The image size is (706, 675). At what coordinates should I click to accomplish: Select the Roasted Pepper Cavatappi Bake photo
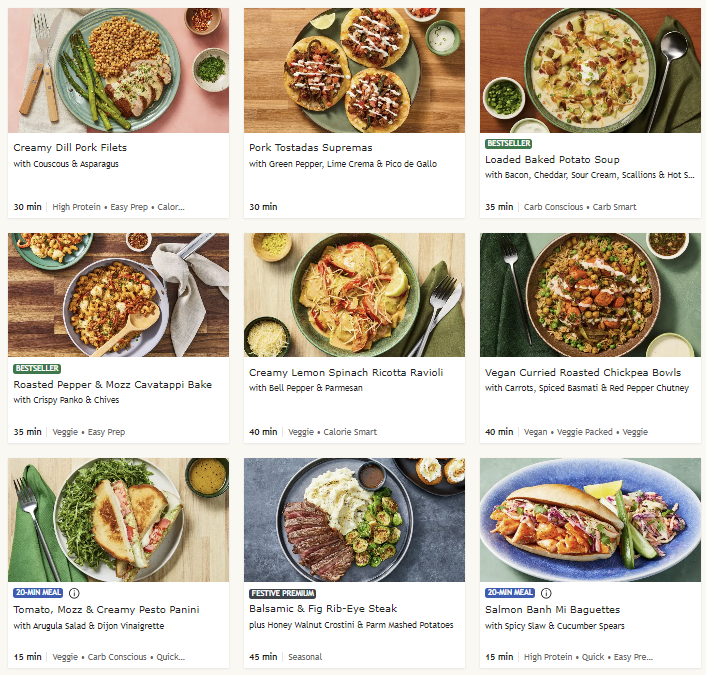[118, 295]
